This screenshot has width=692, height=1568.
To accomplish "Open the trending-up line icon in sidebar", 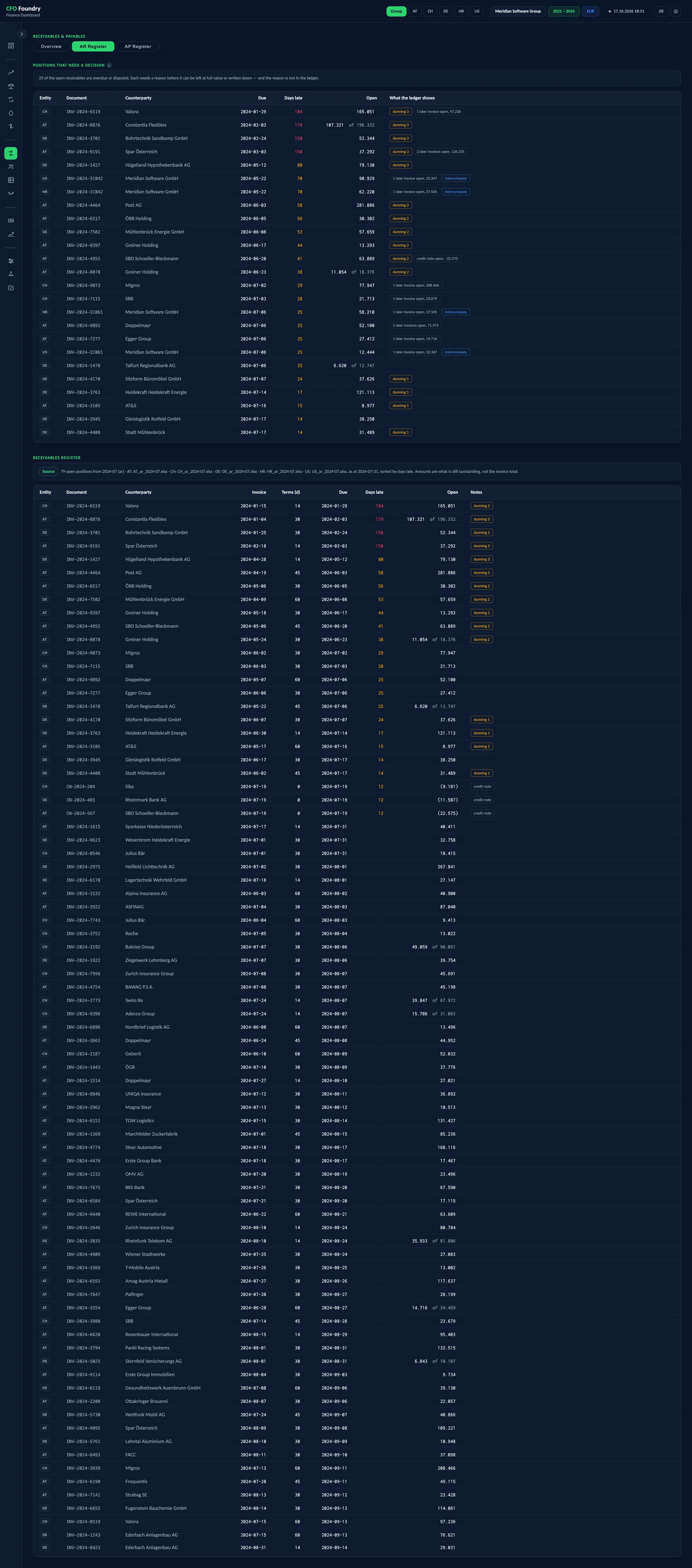I will (11, 72).
